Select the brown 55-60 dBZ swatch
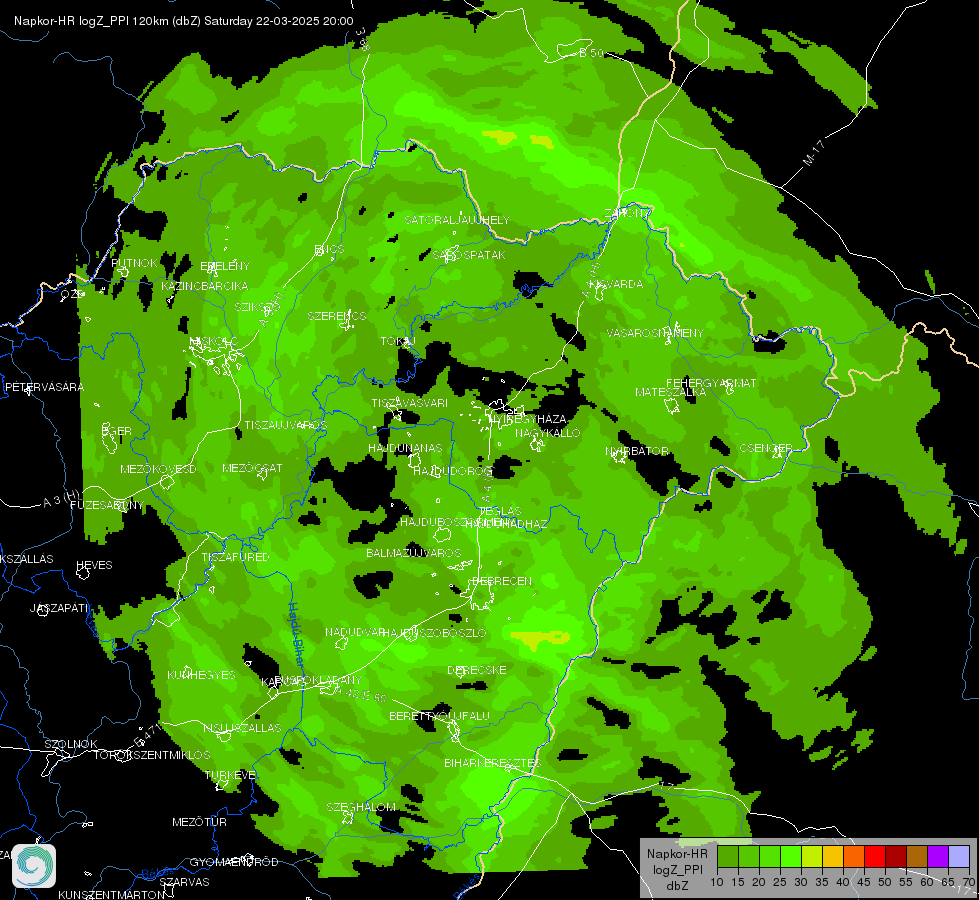The height and width of the screenshot is (900, 979). [917, 857]
